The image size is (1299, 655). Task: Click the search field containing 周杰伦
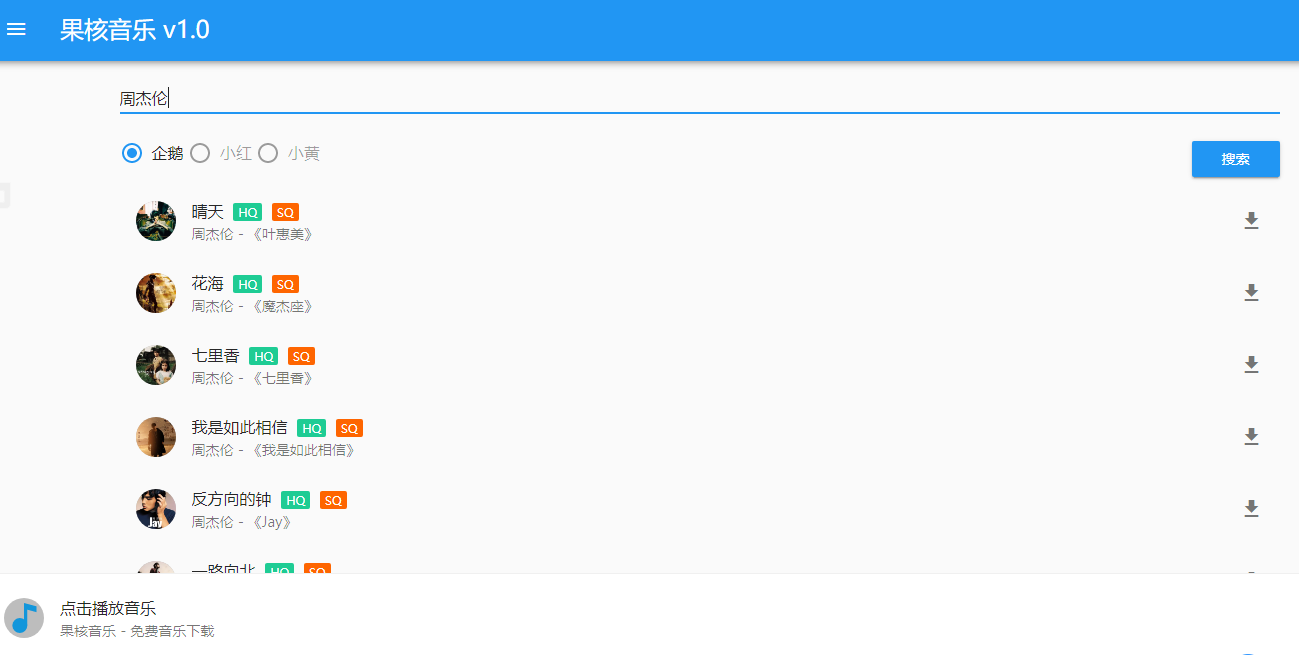point(700,98)
